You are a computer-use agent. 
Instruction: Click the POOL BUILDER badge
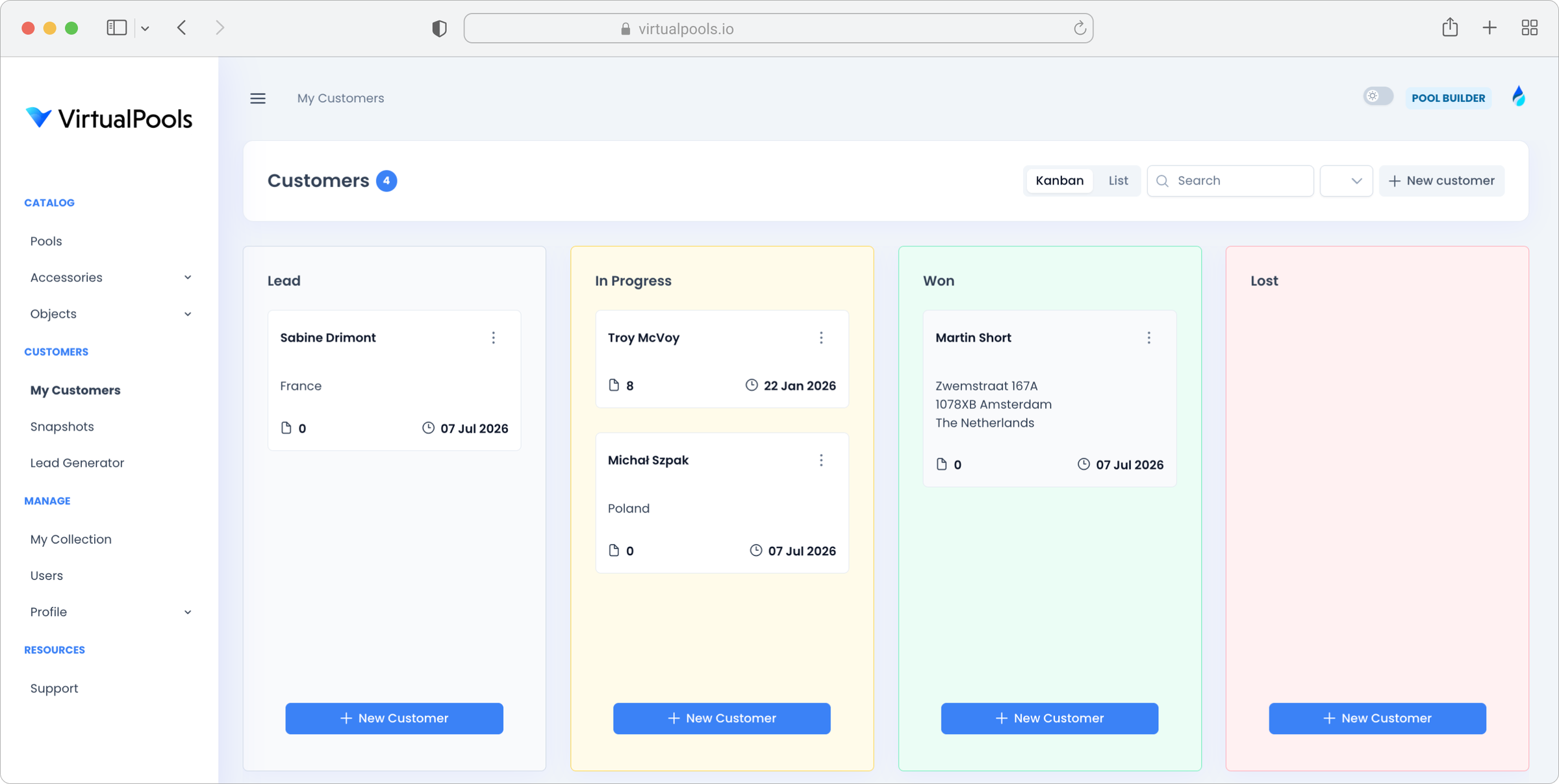[1448, 98]
